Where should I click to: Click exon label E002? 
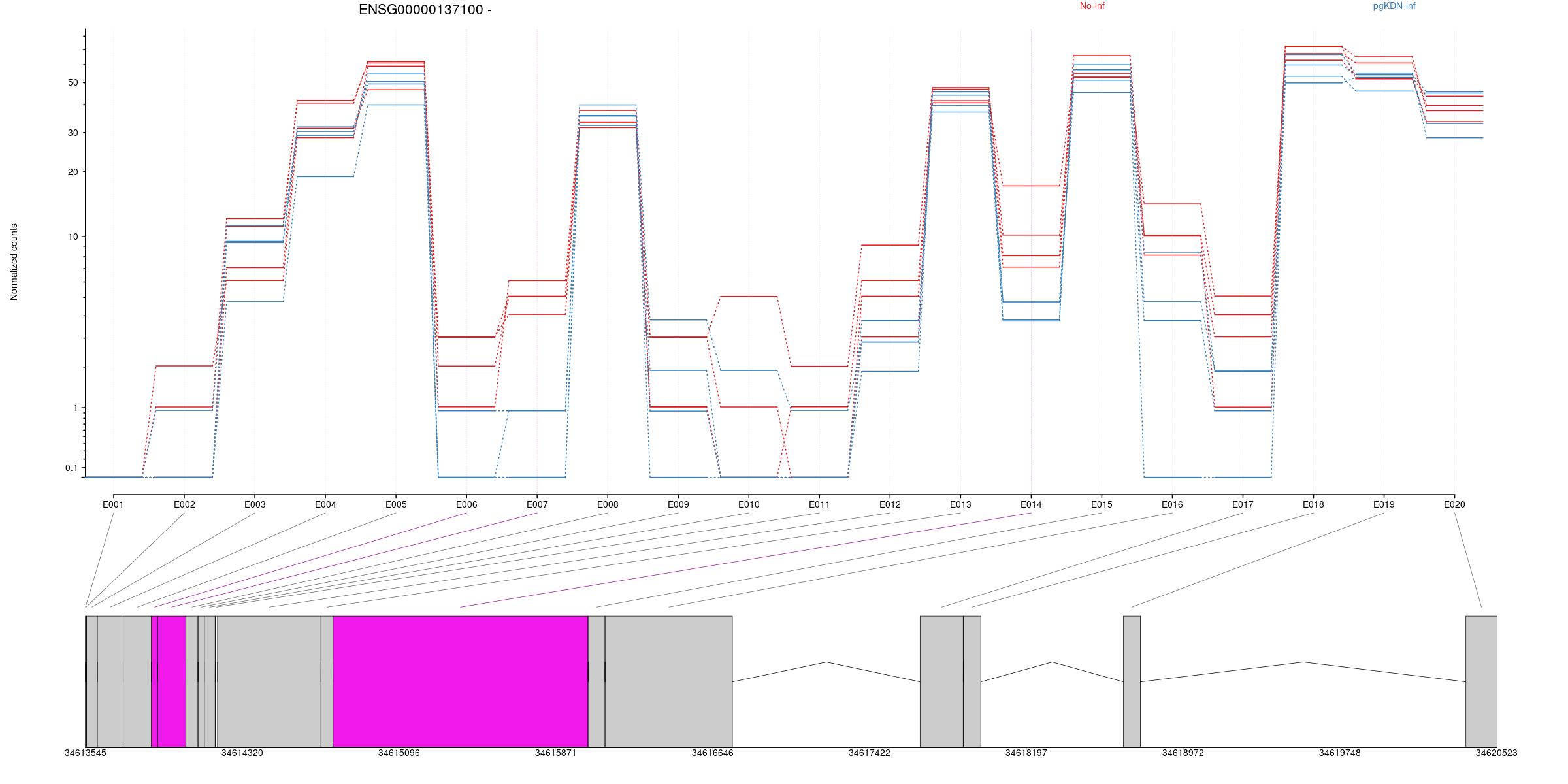click(x=184, y=504)
